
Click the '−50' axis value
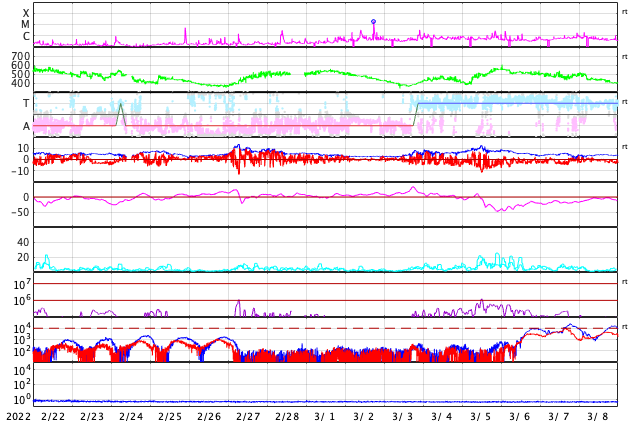click(21, 212)
